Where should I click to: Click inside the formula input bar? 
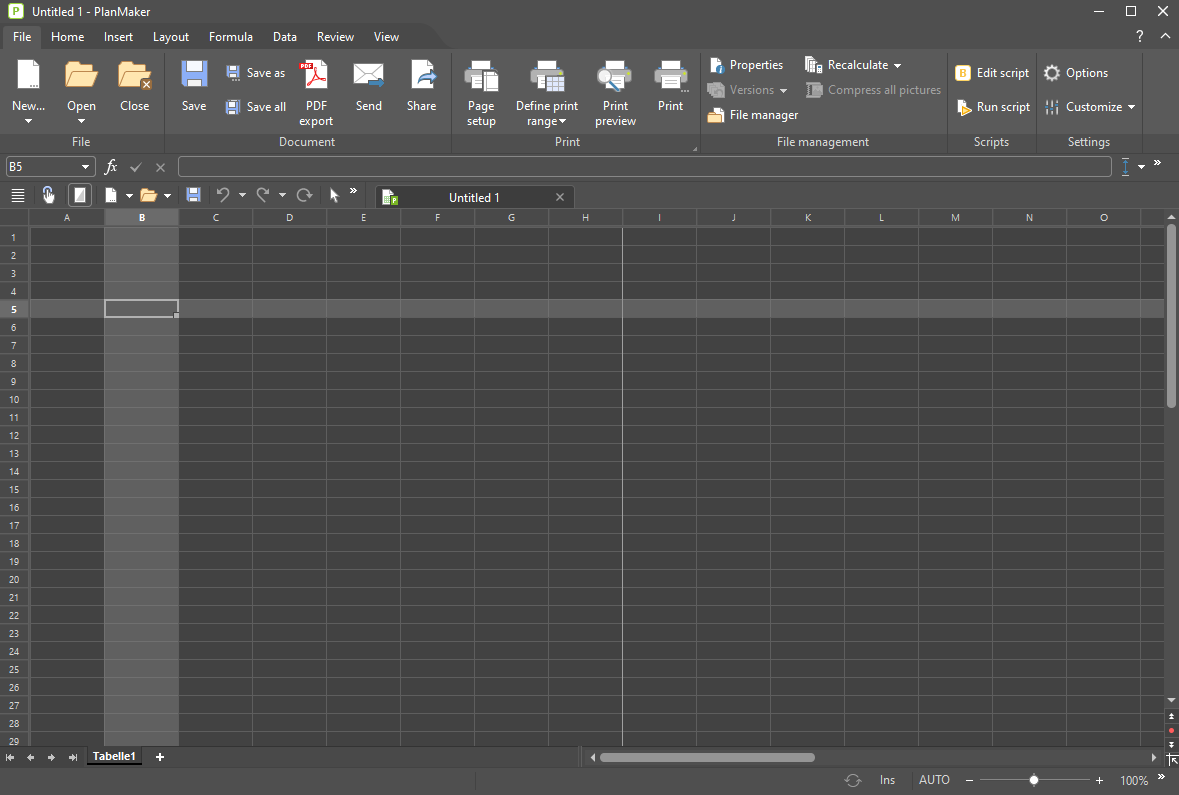pos(643,167)
